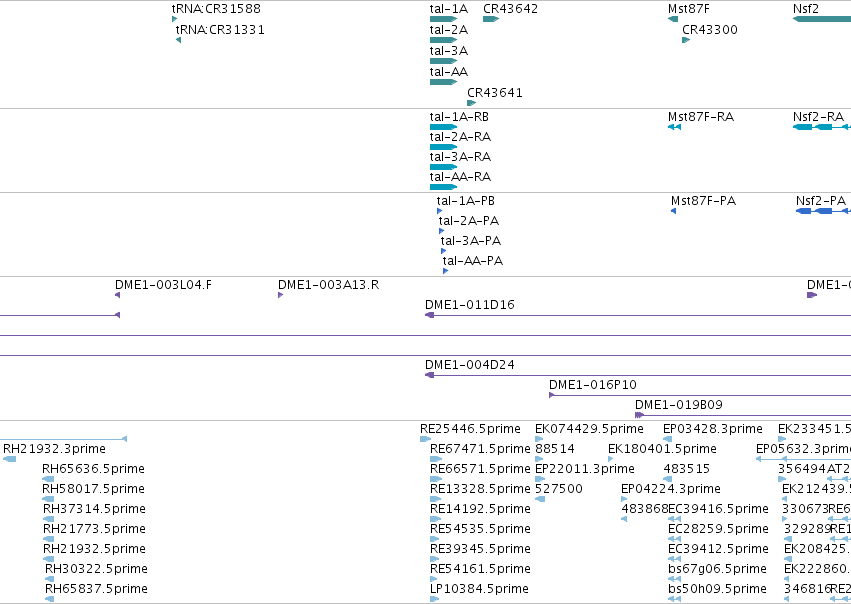Click the EK180401.5prime EST label
851x604 pixels.
click(662, 449)
